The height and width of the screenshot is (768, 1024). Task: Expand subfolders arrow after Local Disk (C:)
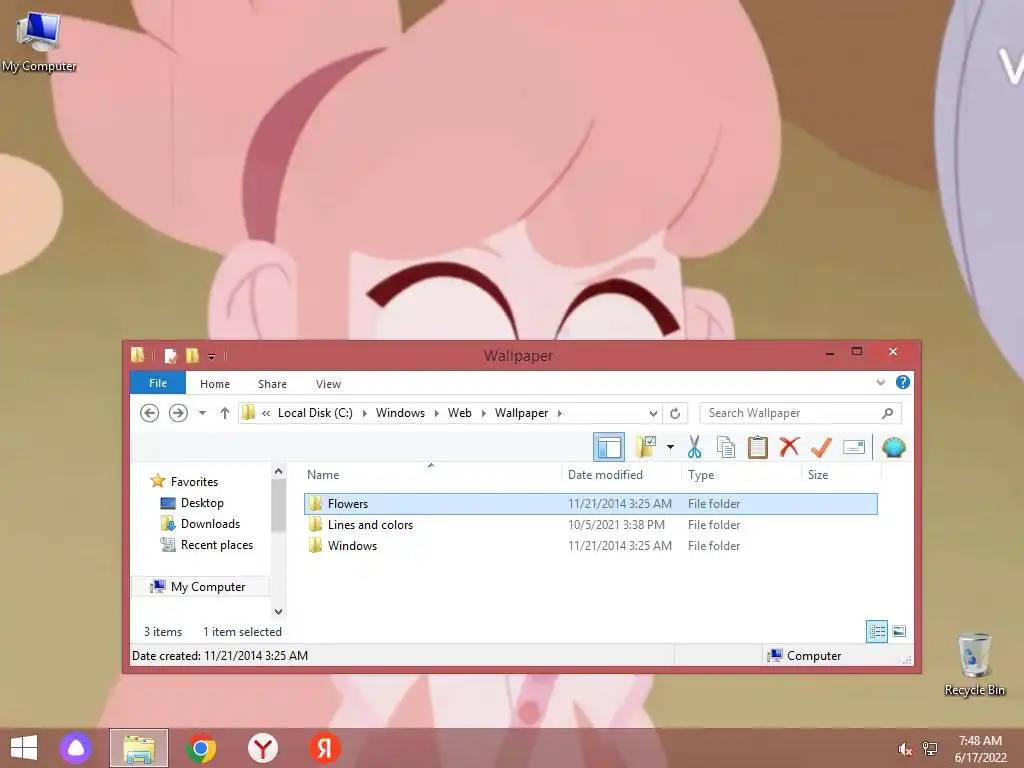click(364, 413)
